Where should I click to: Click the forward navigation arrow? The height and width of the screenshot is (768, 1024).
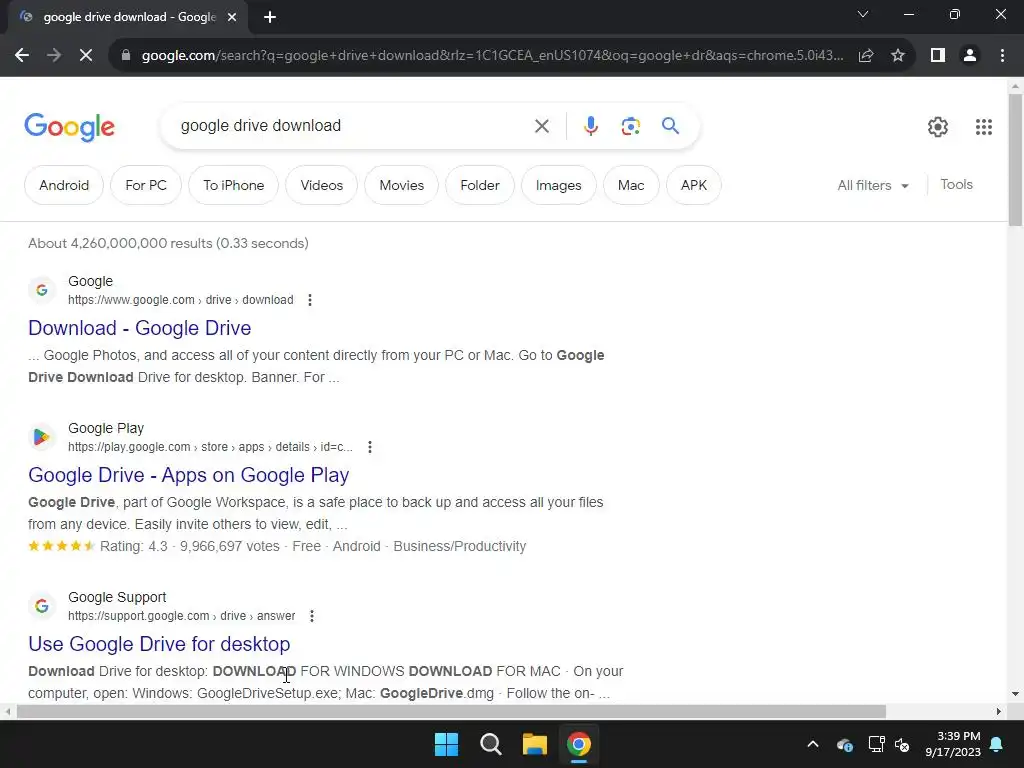pyautogui.click(x=54, y=56)
